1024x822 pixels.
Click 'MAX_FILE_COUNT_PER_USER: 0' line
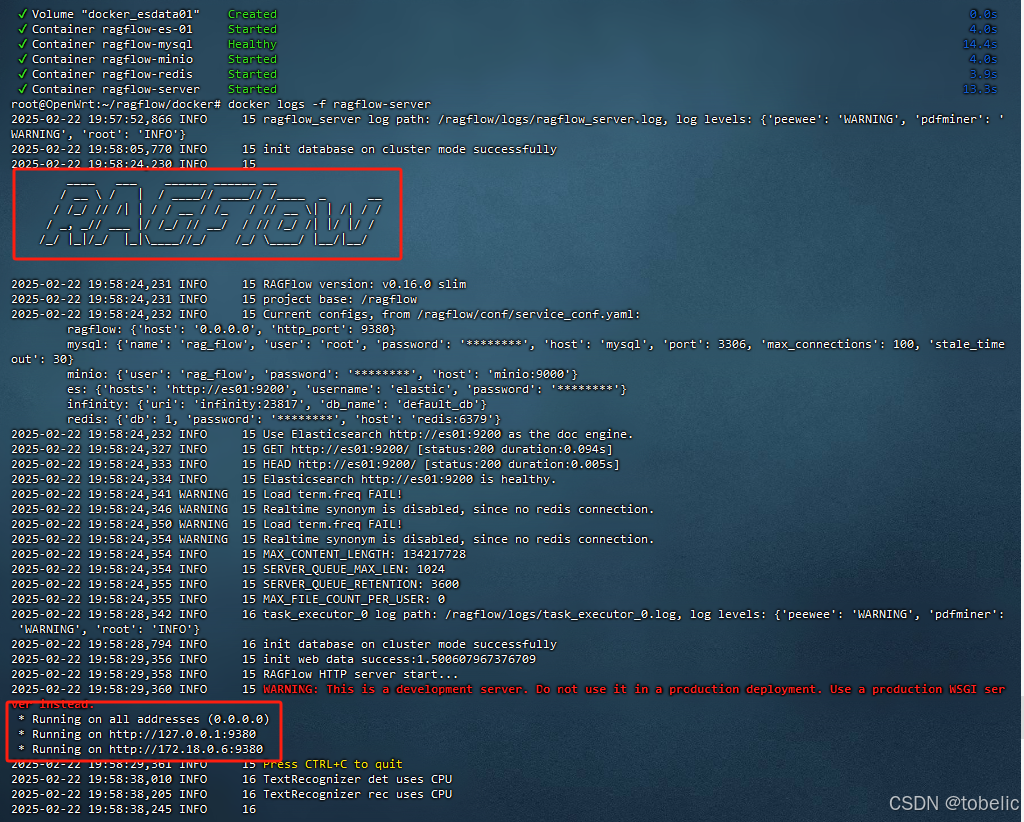(x=353, y=599)
